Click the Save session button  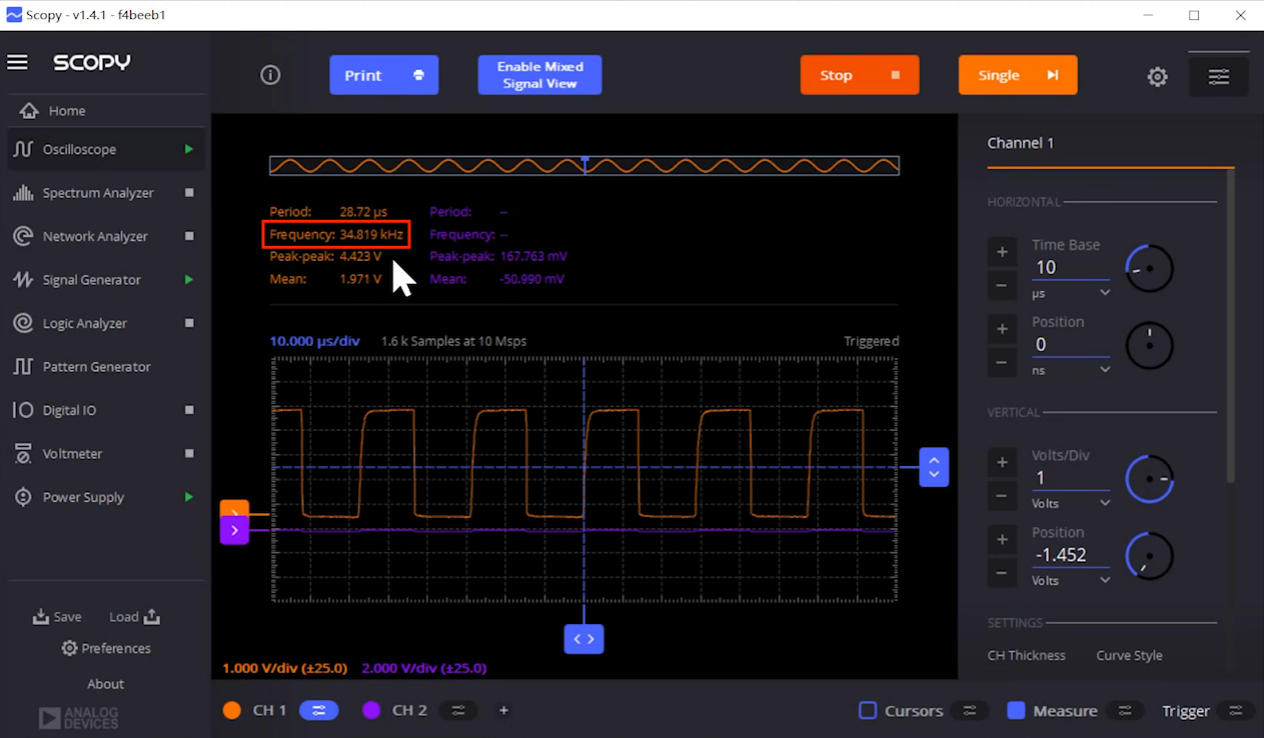[57, 617]
